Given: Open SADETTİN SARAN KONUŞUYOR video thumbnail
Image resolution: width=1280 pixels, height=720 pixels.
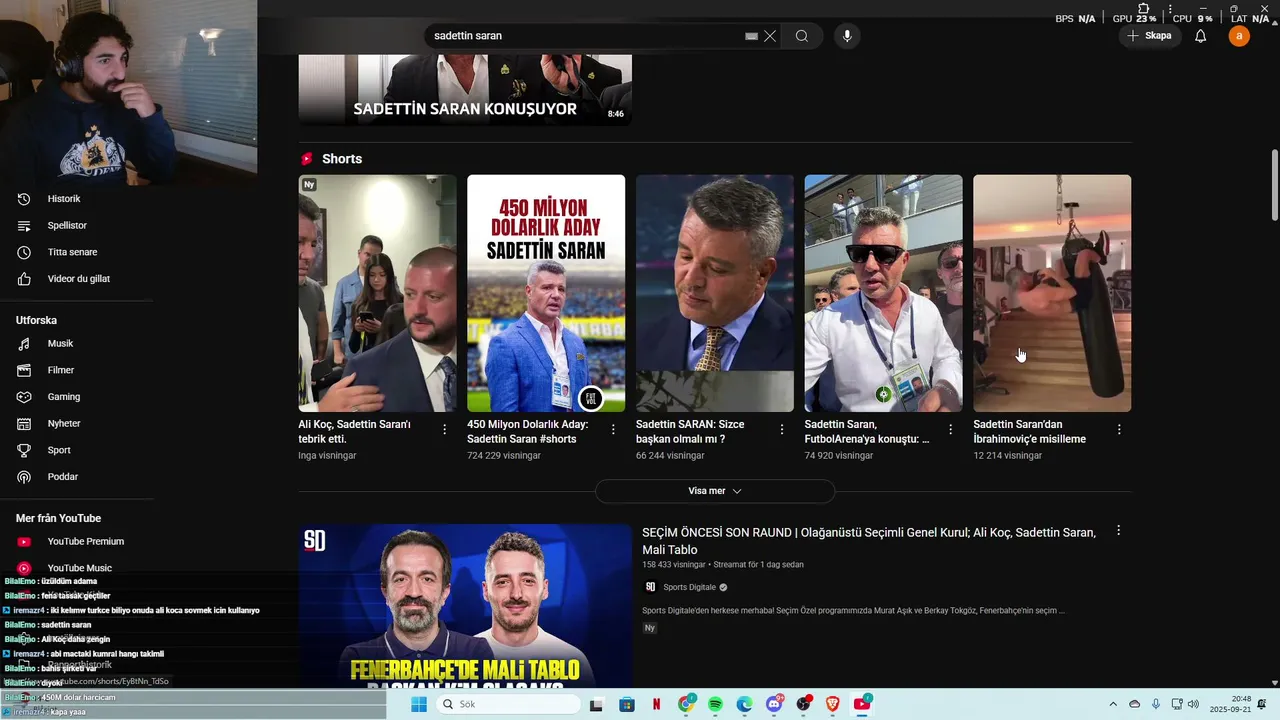Looking at the screenshot, I should tap(465, 90).
